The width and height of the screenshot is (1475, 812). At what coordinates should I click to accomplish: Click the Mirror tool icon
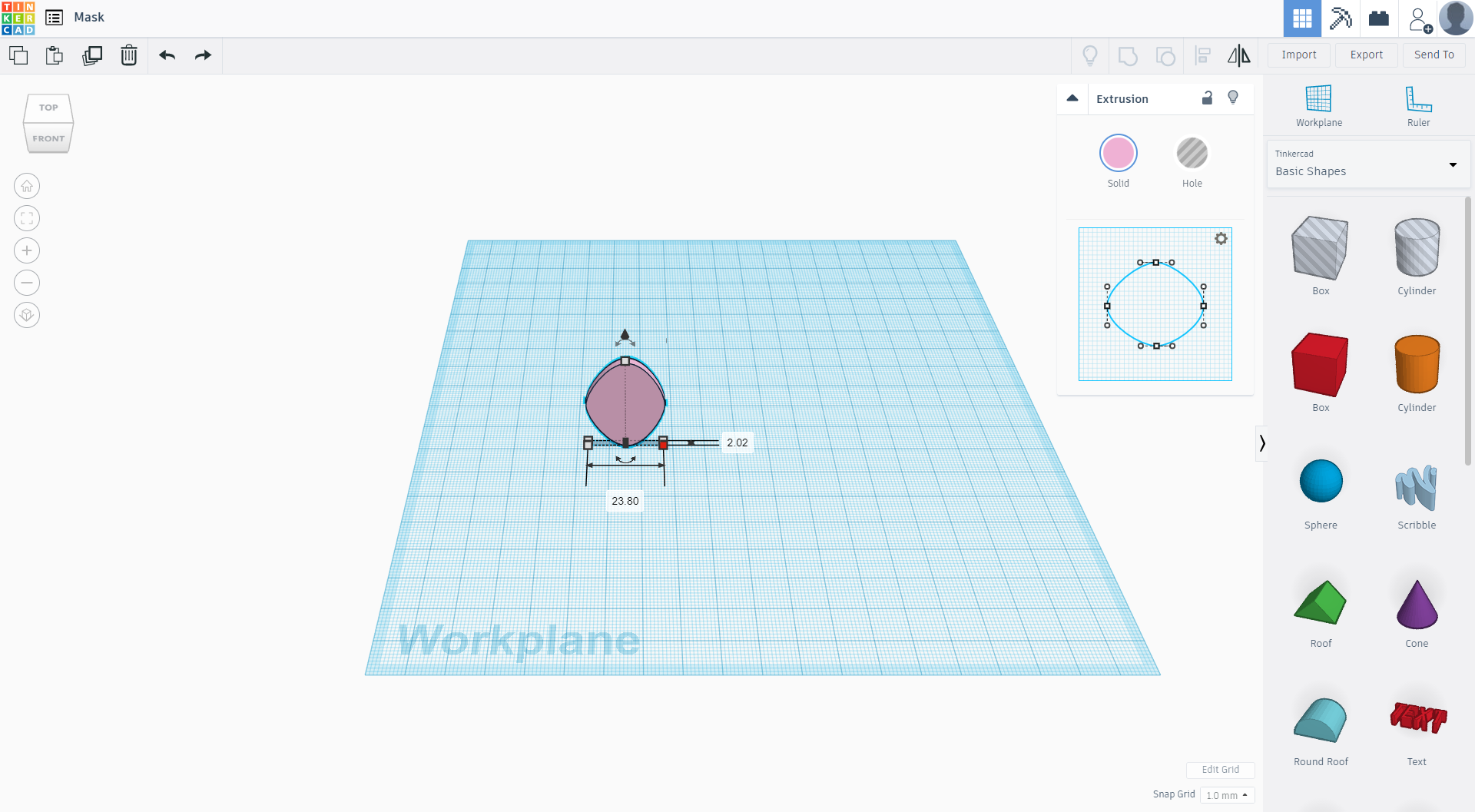click(1238, 55)
